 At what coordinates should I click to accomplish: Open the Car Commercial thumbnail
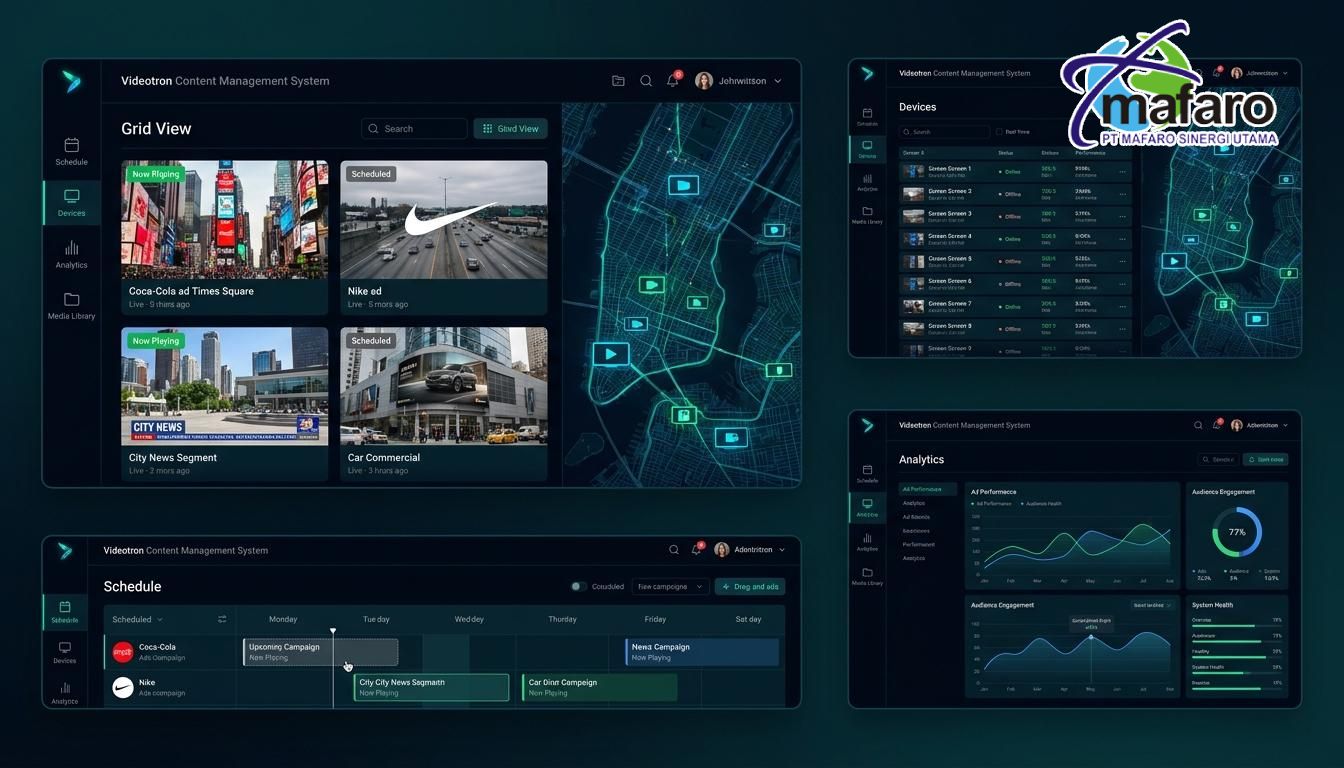(444, 386)
